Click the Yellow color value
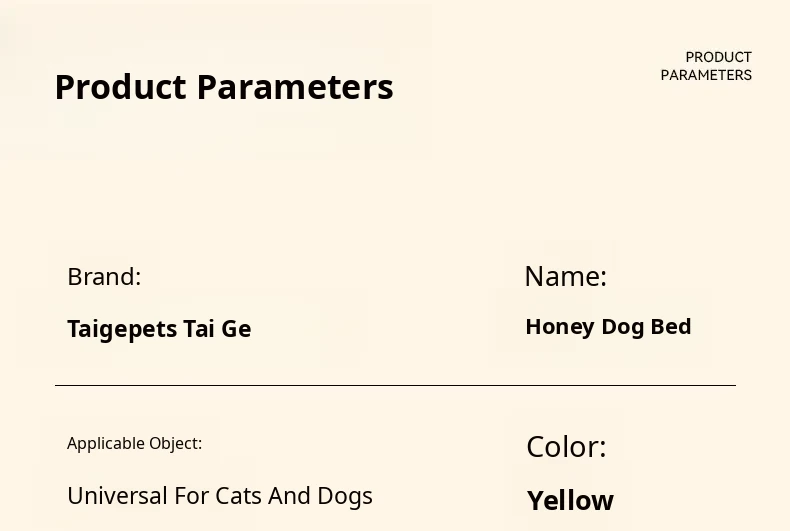The height and width of the screenshot is (531, 790). [570, 500]
